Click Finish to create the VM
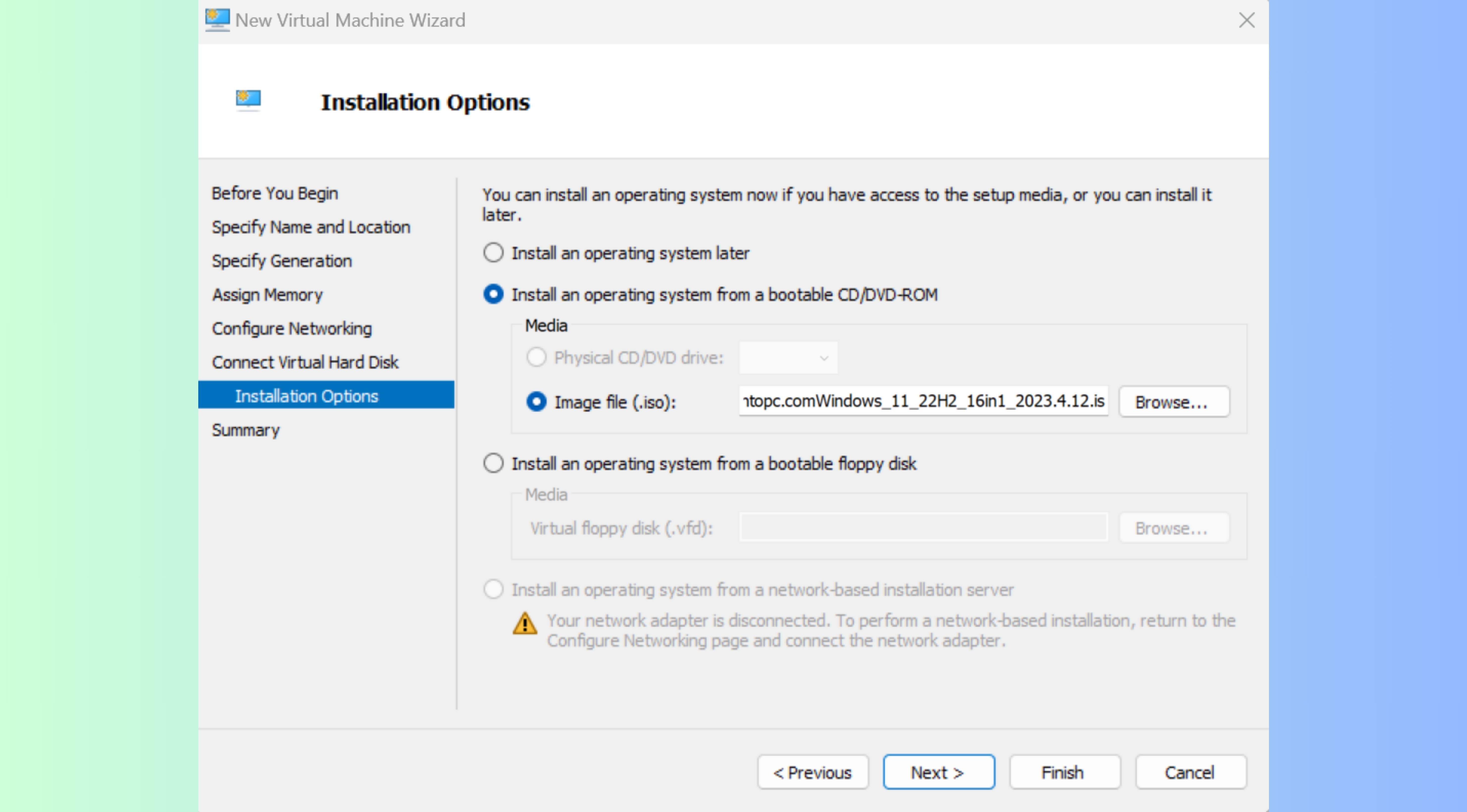Image resolution: width=1467 pixels, height=812 pixels. (x=1064, y=772)
